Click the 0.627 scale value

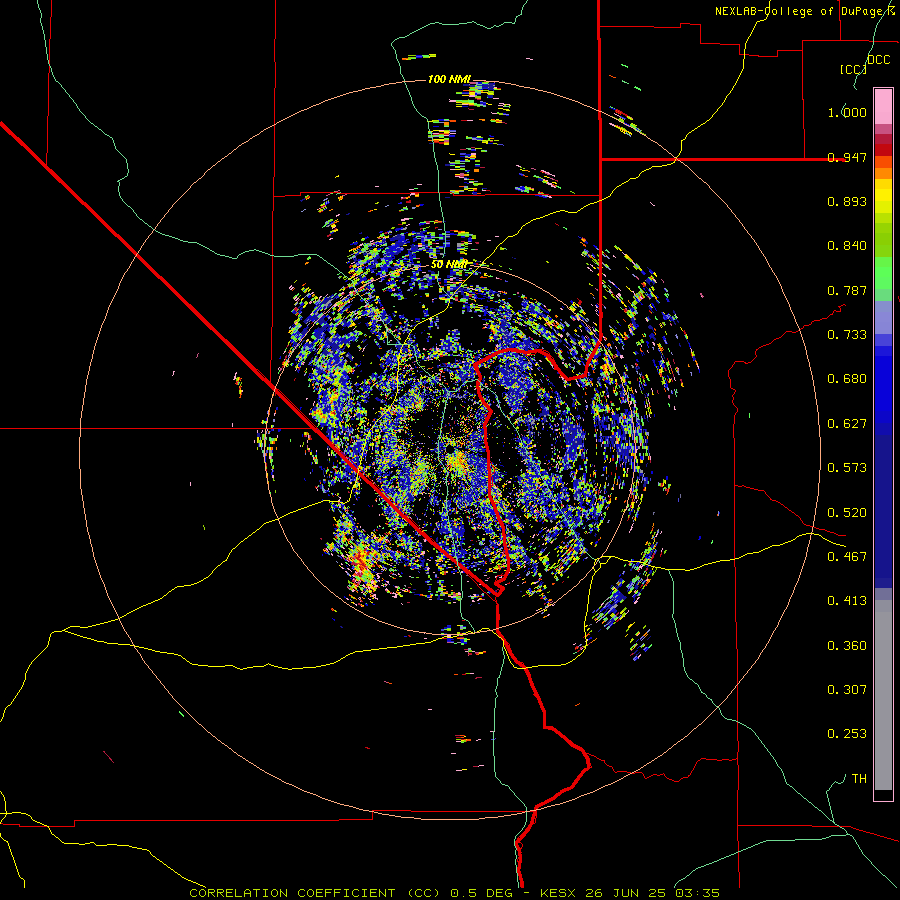[847, 424]
